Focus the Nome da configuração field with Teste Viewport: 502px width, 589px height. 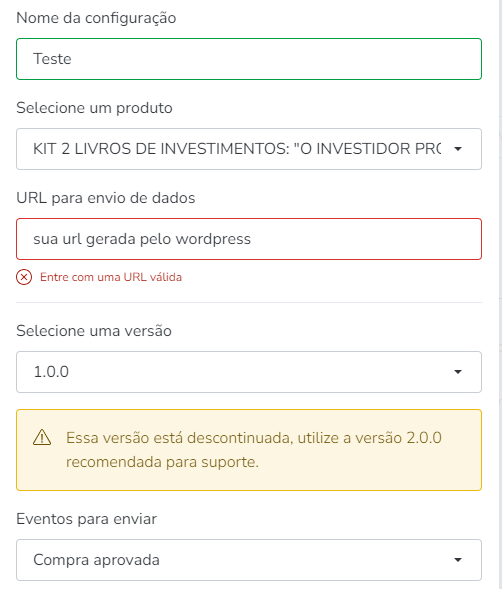(249, 59)
